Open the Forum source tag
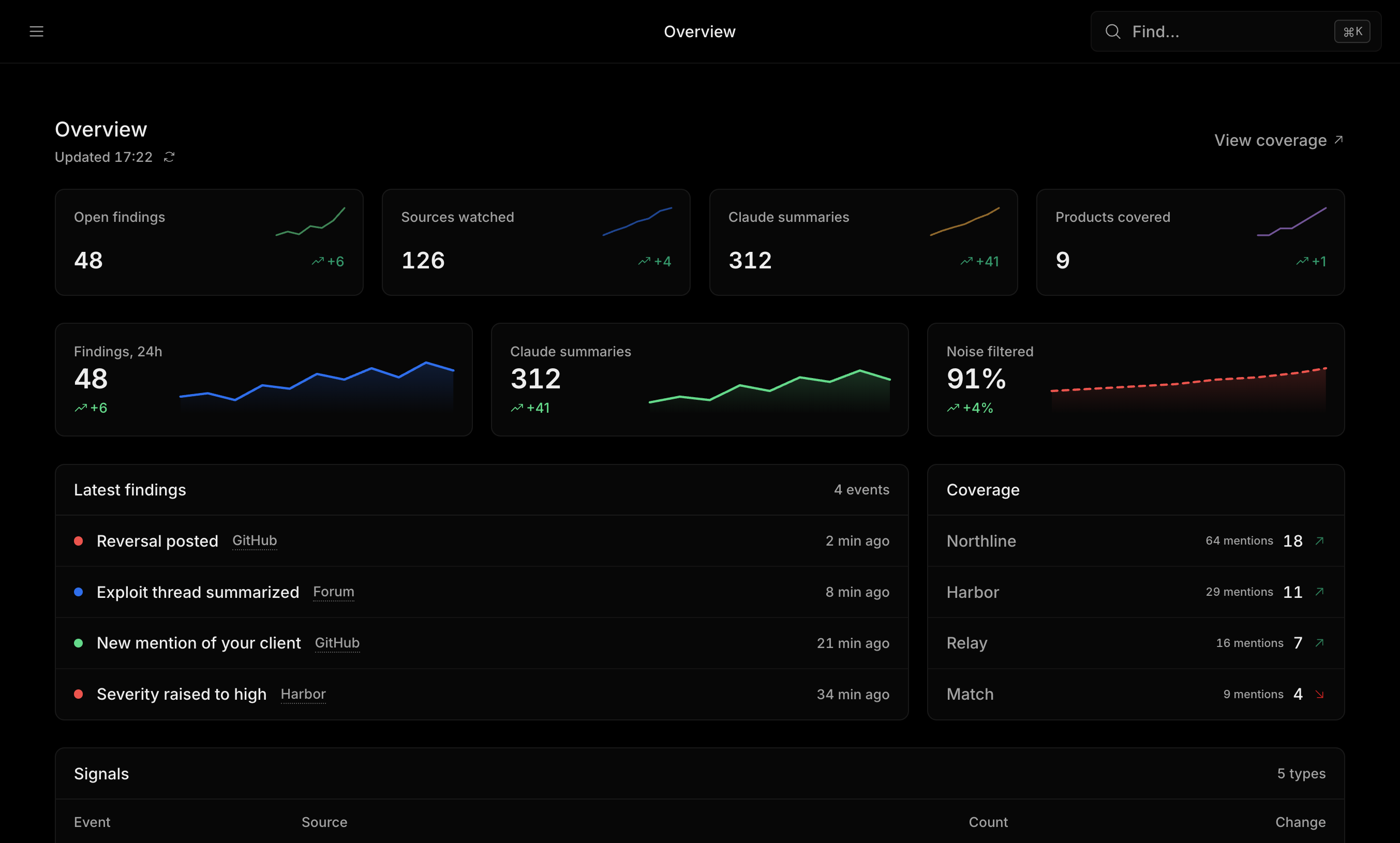Screen dimensions: 1400x843 click(x=334, y=592)
